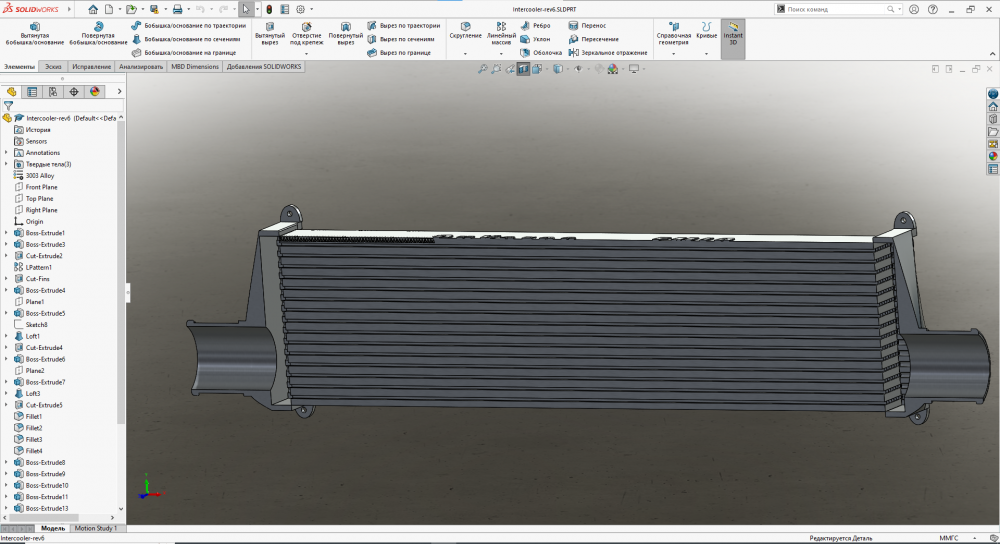Open the Анализировать tab

point(141,67)
